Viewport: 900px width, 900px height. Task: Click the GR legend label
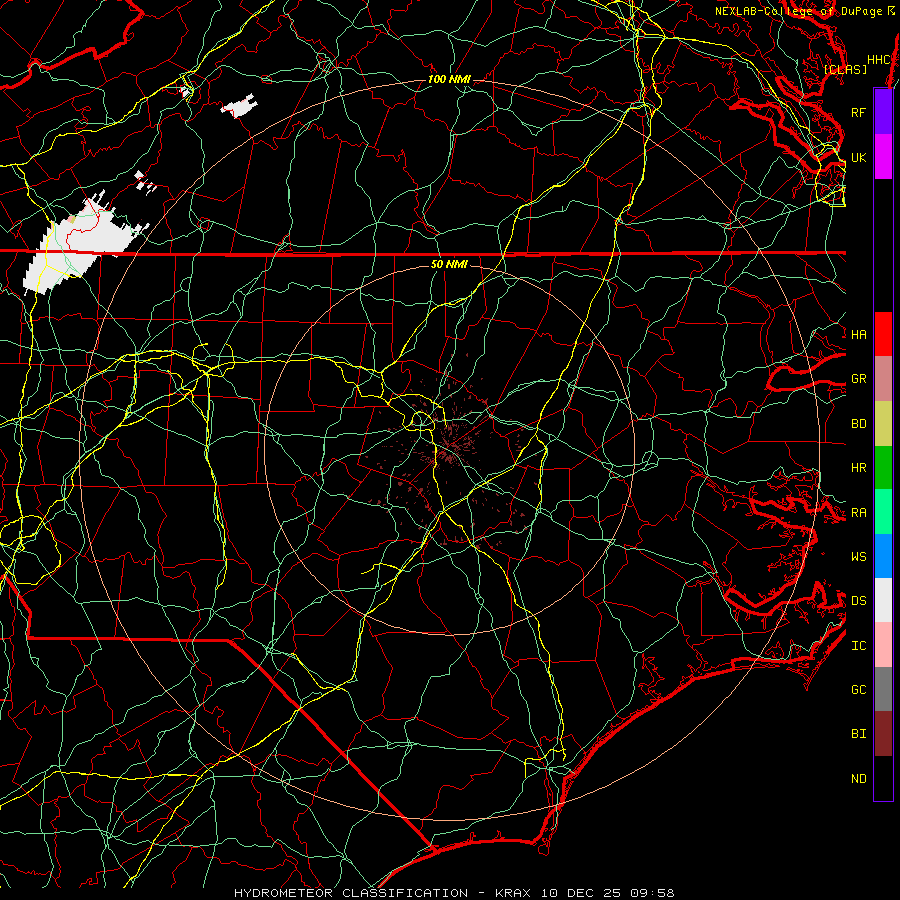click(859, 379)
